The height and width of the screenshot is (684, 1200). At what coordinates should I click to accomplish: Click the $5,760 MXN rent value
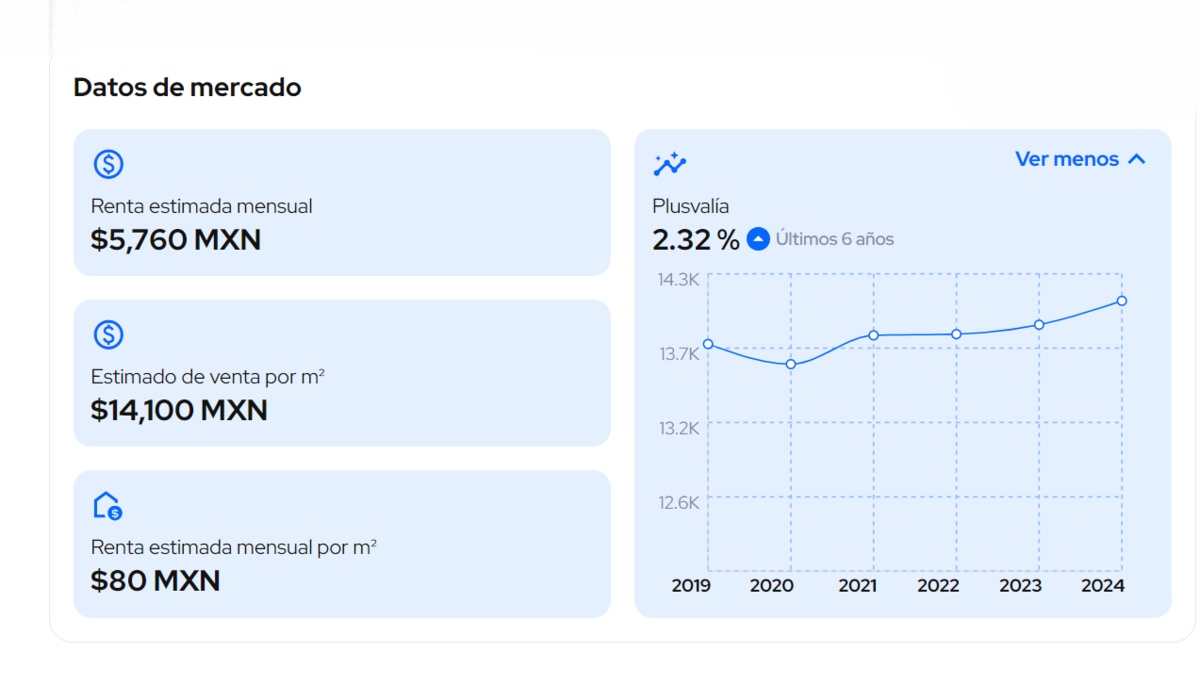click(175, 240)
